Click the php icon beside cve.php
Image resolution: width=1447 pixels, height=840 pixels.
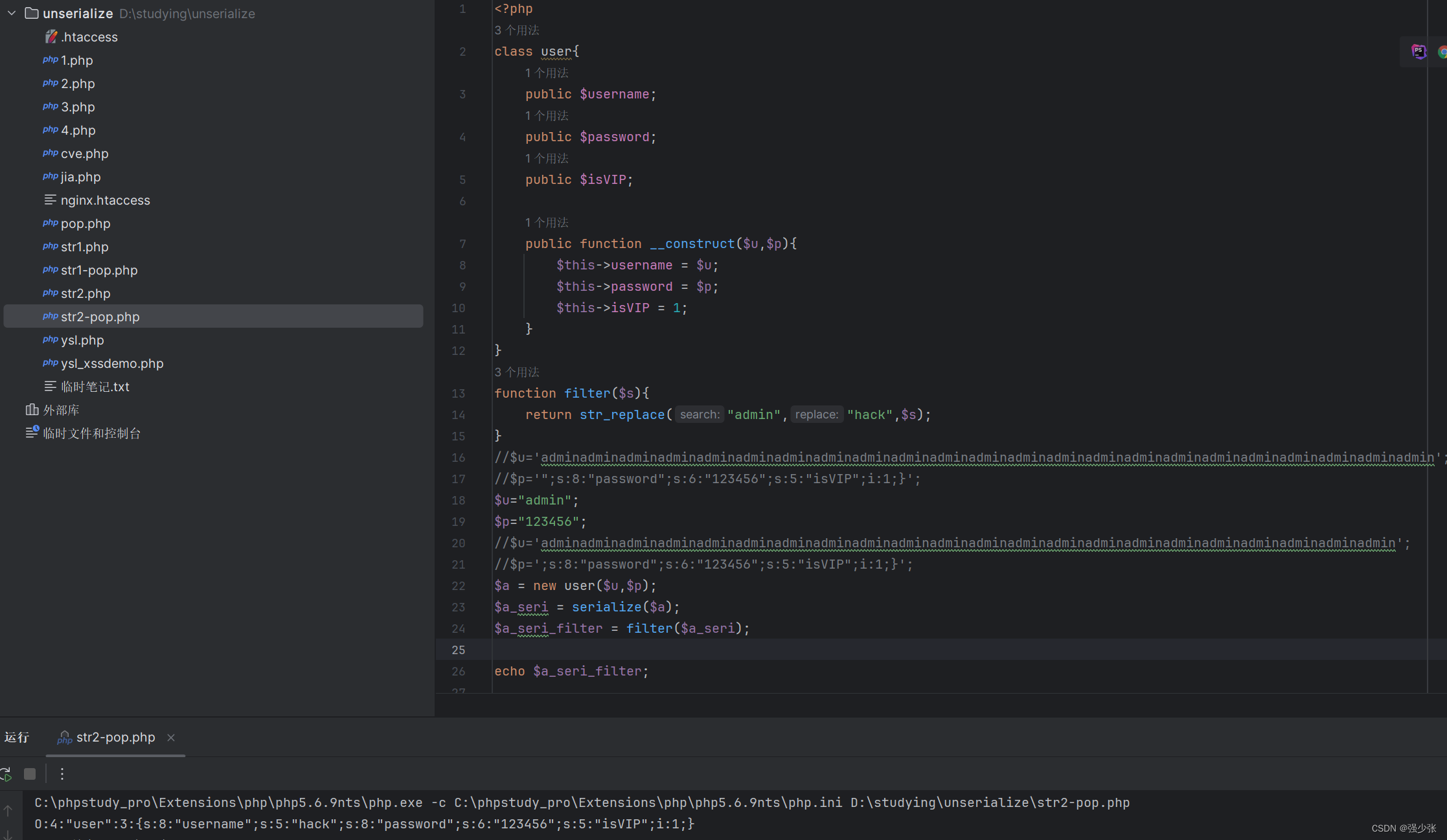click(51, 153)
